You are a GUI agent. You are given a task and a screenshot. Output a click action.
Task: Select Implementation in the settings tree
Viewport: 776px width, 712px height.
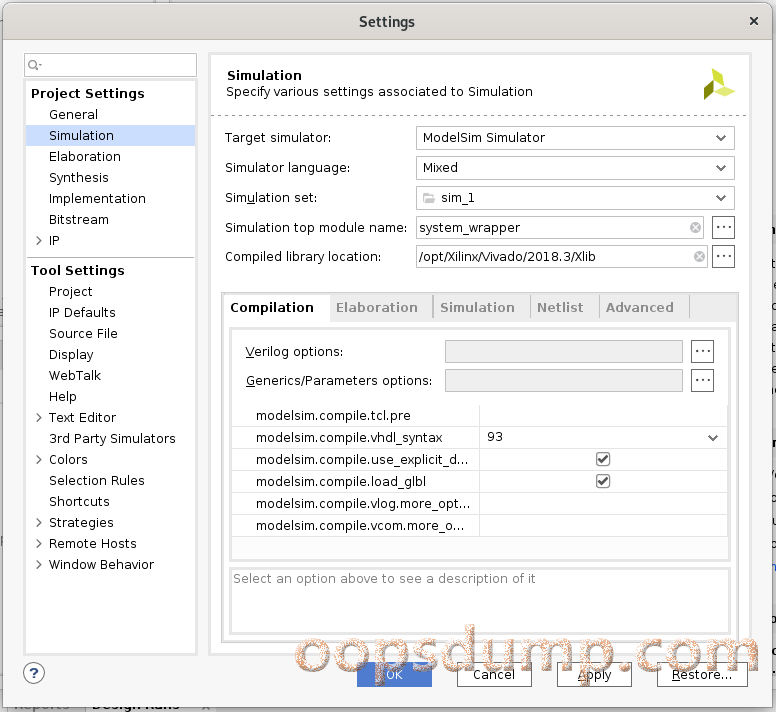97,199
